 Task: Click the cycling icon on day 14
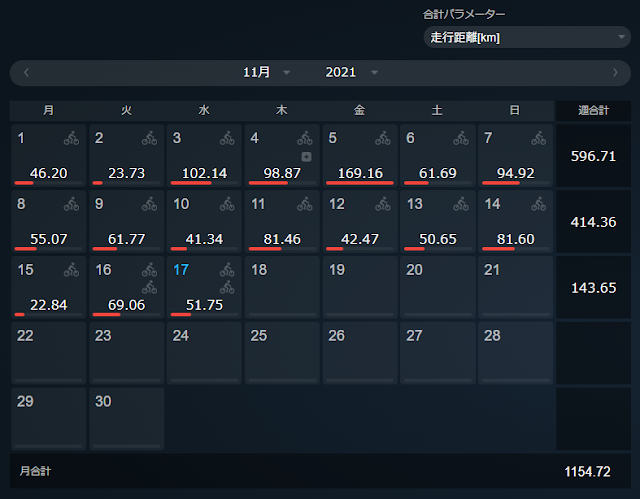click(539, 204)
